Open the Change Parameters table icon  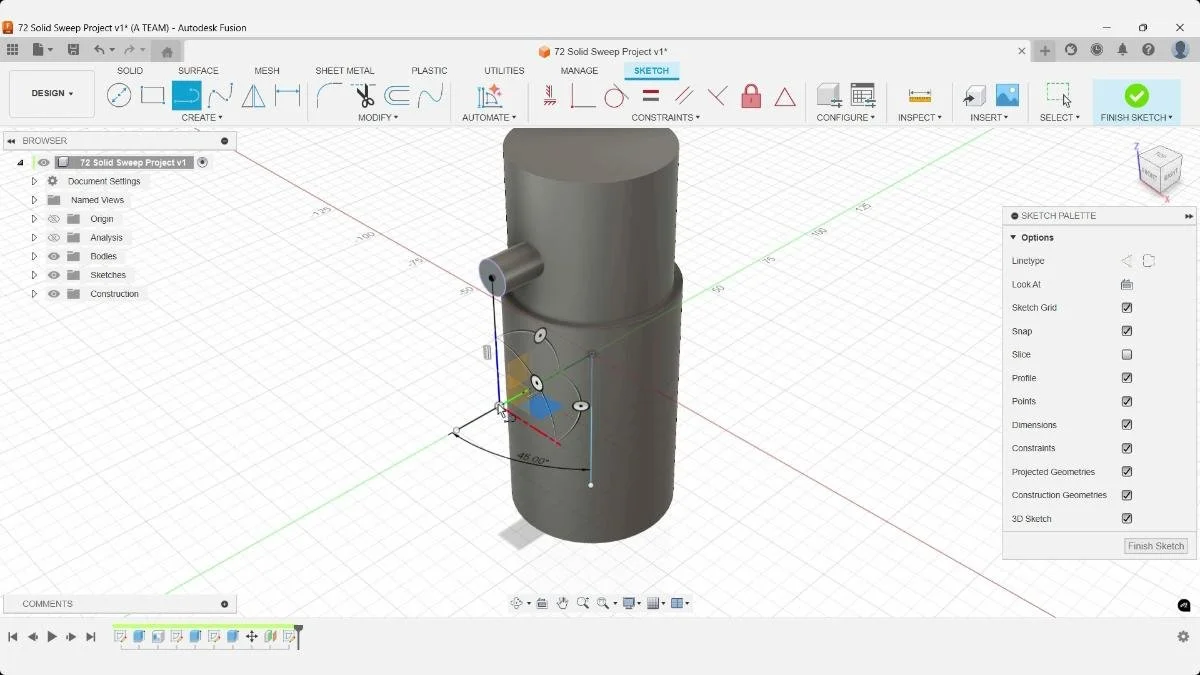click(x=862, y=95)
